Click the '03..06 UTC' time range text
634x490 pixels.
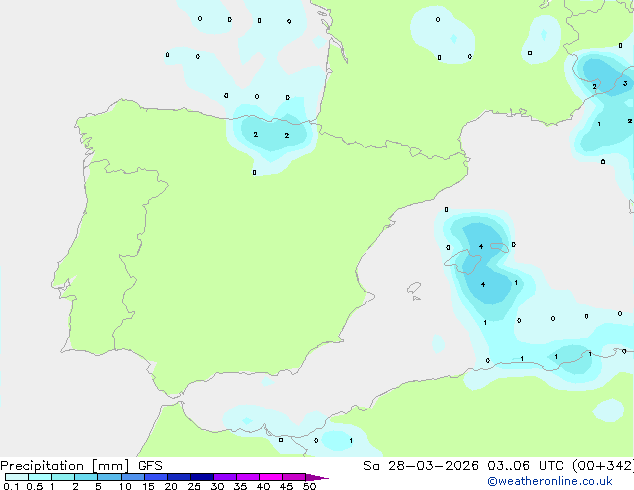pos(525,466)
